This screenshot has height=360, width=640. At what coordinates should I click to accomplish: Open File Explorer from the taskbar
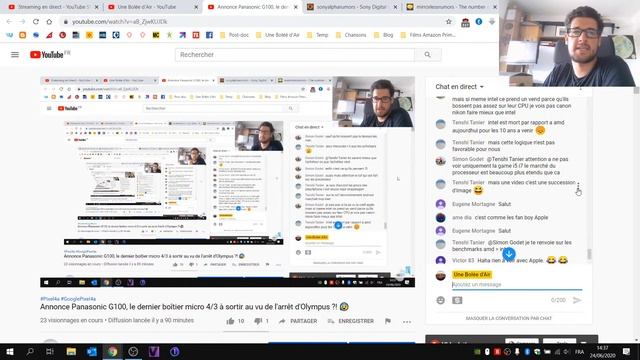(x=71, y=351)
